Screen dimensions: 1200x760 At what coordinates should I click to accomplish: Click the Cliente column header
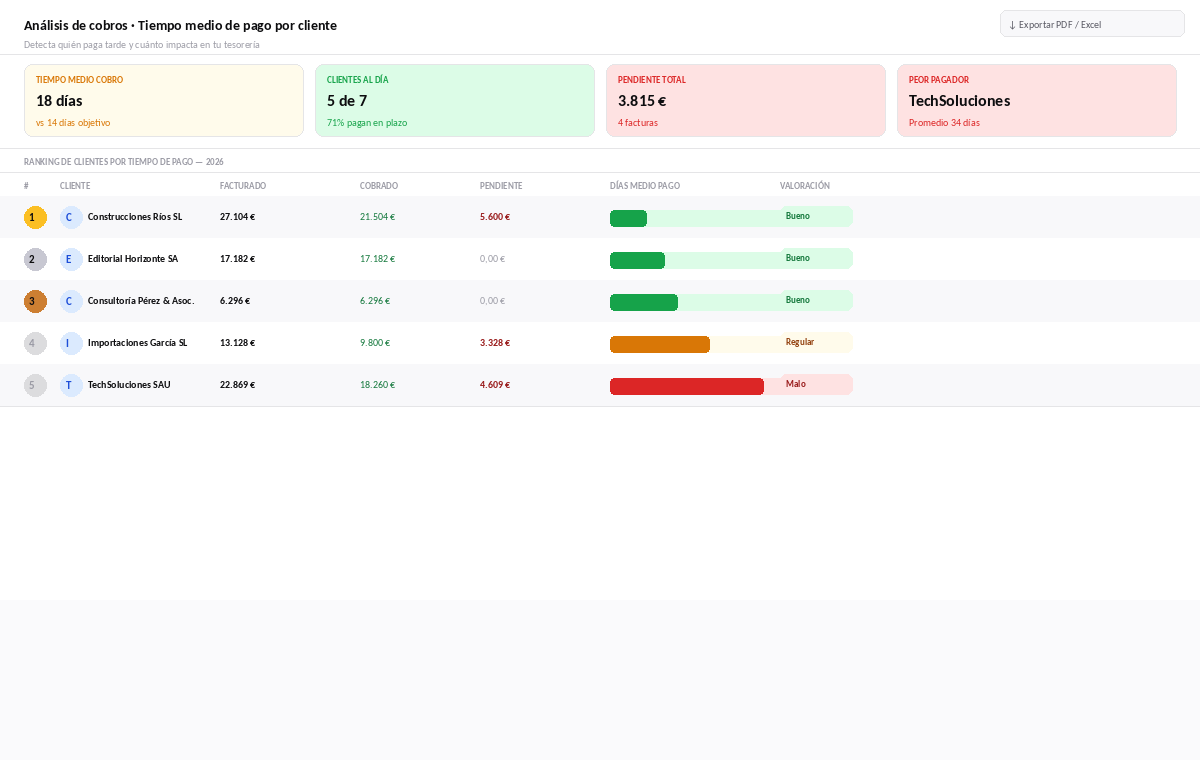(75, 186)
